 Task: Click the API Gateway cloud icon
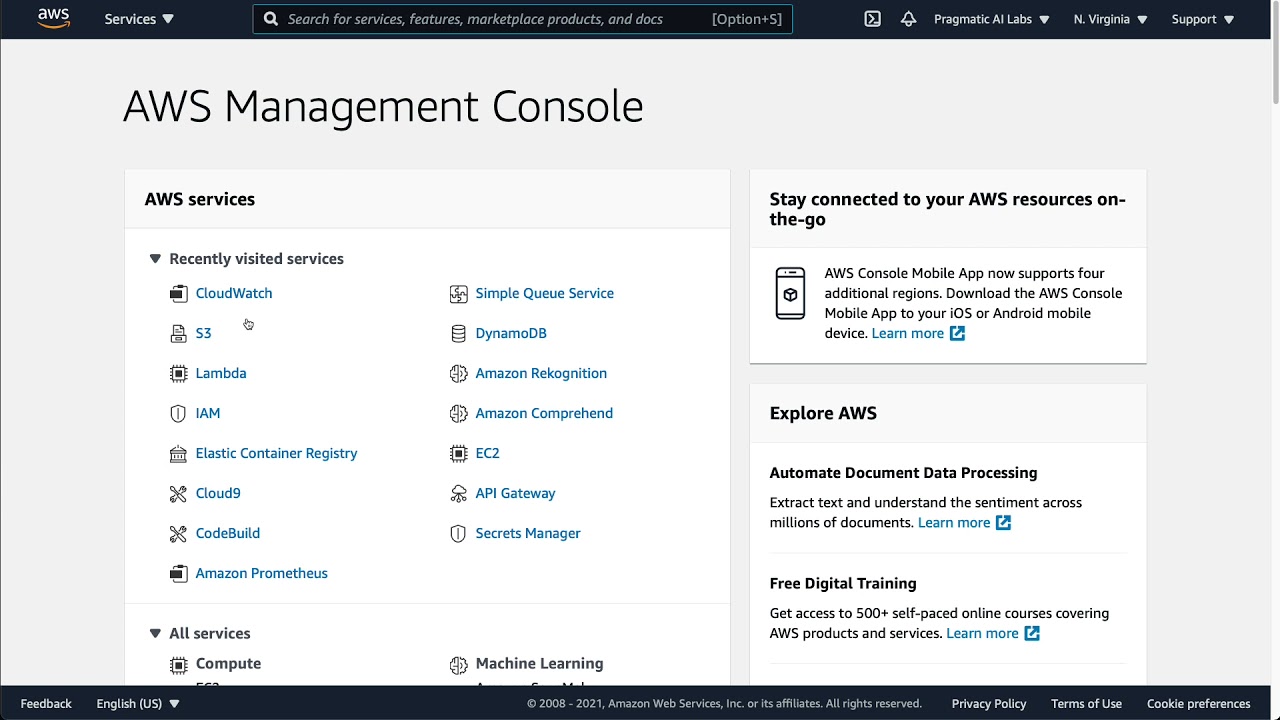(458, 493)
